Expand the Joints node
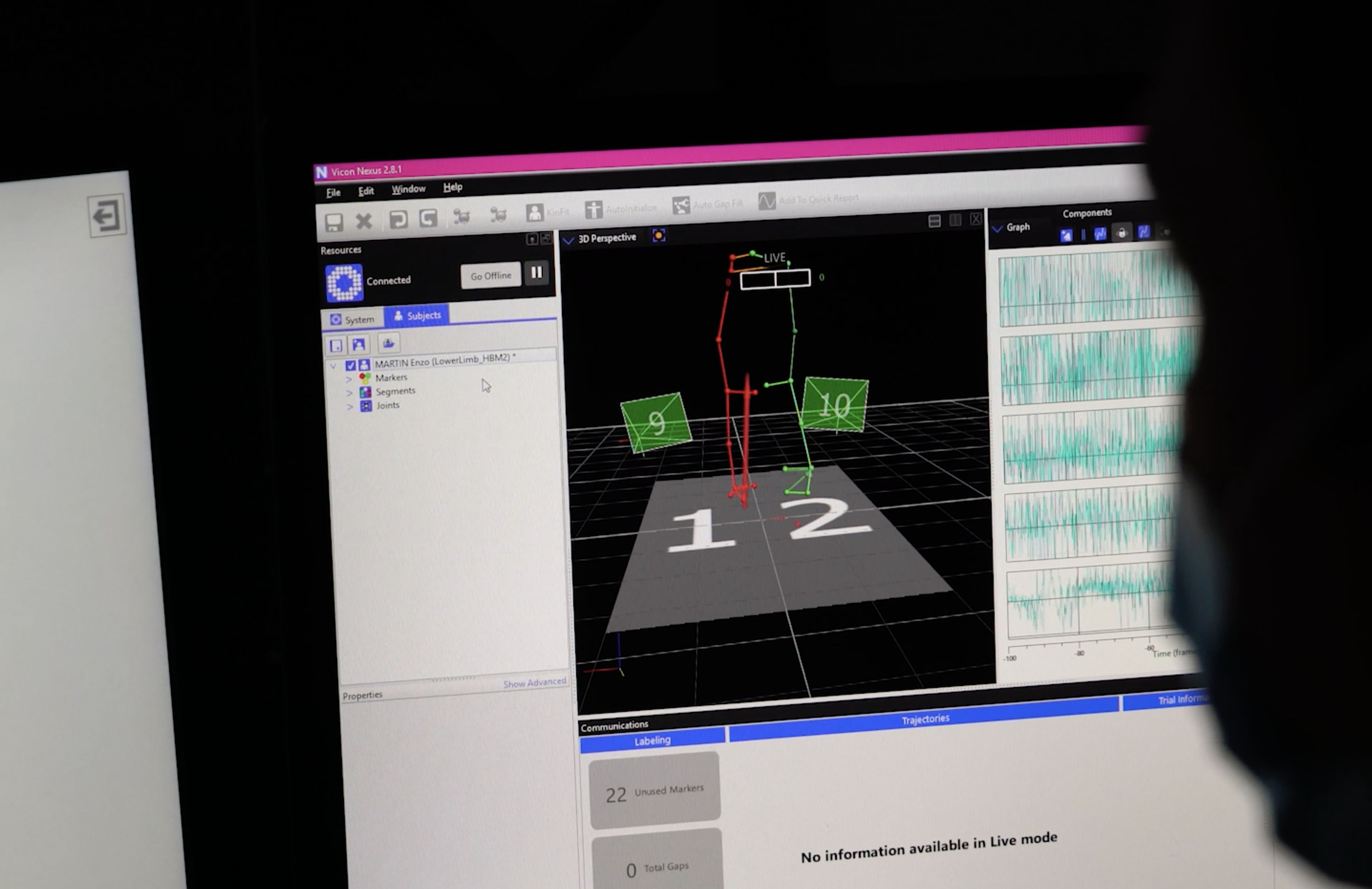The width and height of the screenshot is (1372, 889). [350, 407]
